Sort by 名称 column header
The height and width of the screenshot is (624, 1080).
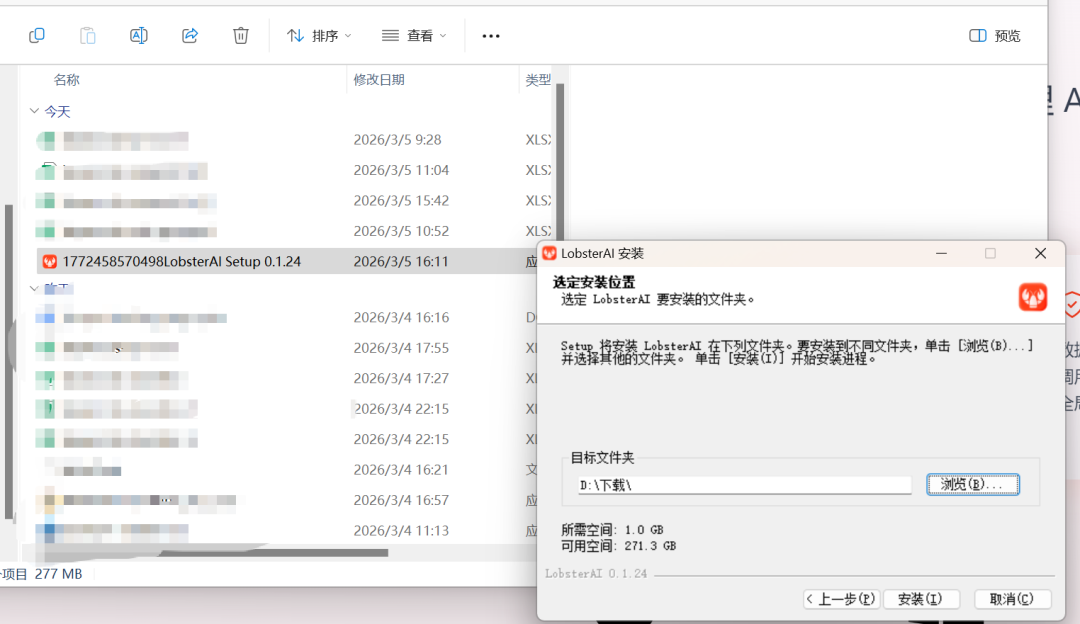tap(67, 80)
